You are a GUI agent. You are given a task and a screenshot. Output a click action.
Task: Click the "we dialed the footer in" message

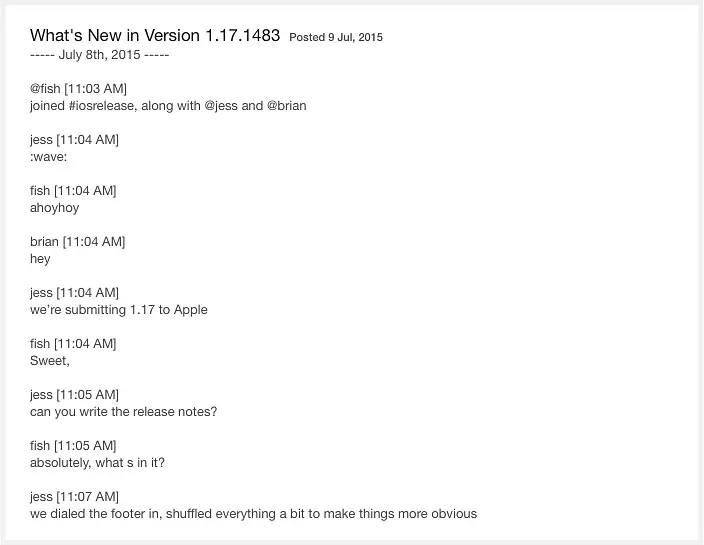[x=253, y=514]
